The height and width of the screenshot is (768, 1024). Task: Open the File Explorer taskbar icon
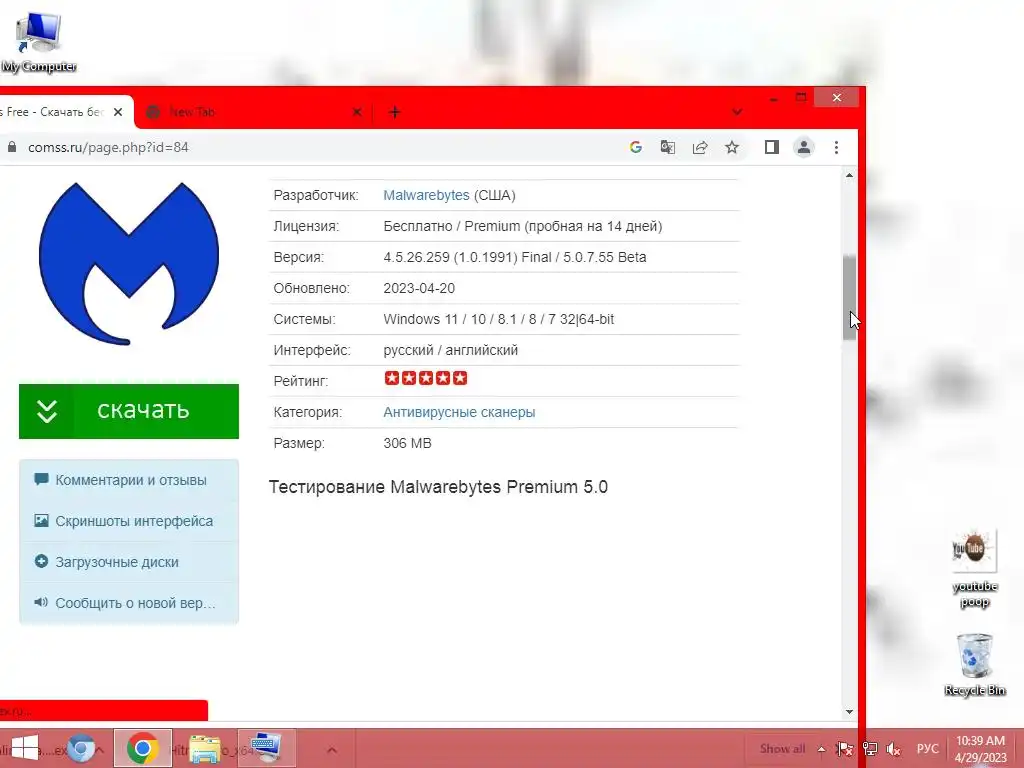tap(204, 748)
